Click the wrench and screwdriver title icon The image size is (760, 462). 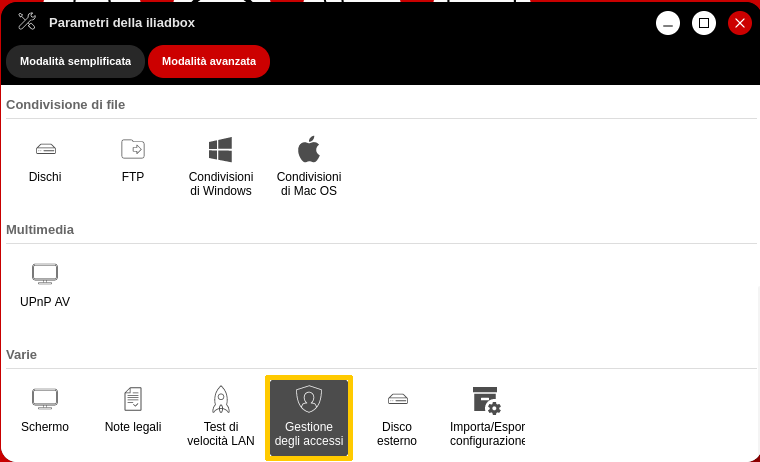(27, 22)
